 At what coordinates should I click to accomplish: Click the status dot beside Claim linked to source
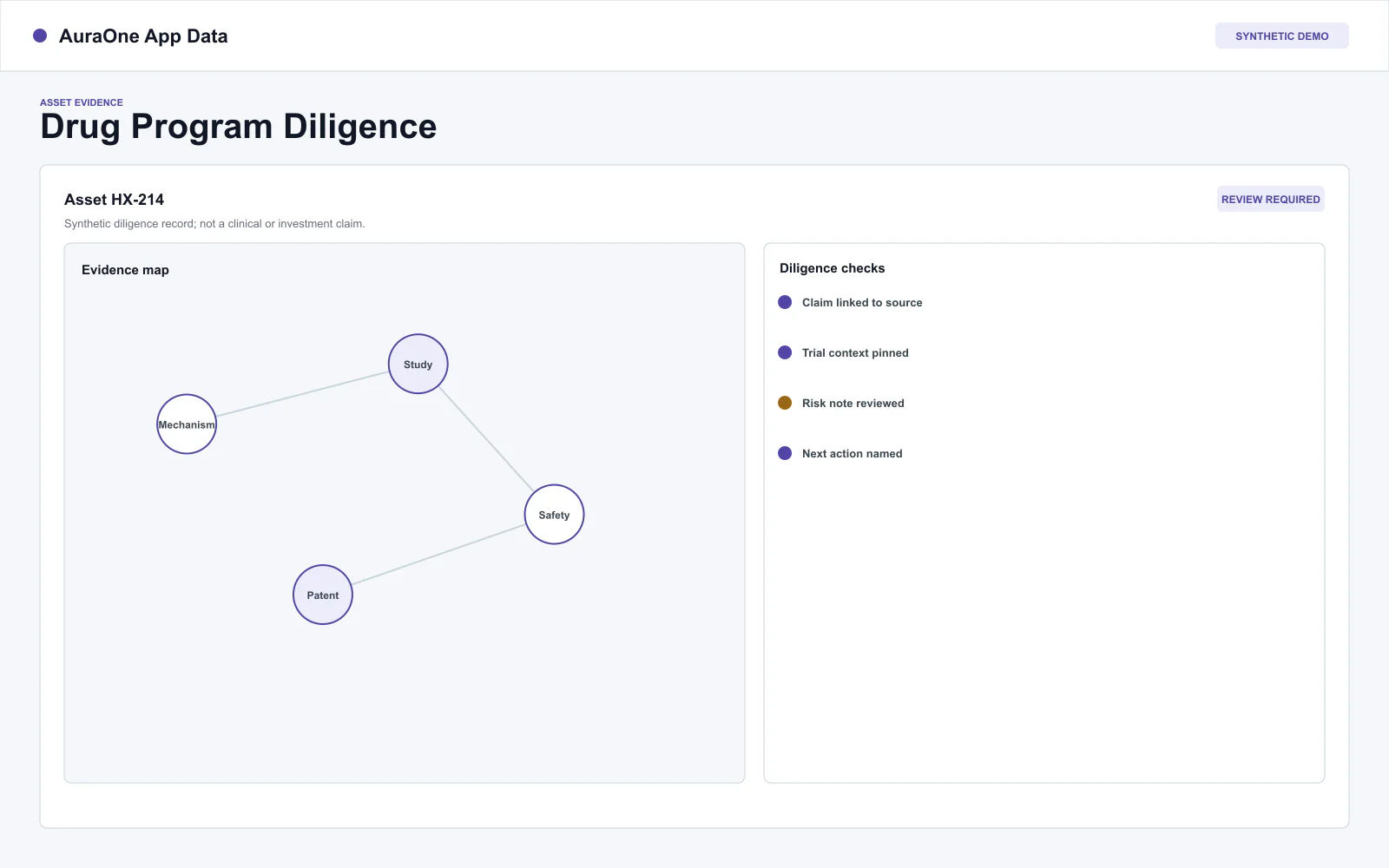point(785,302)
